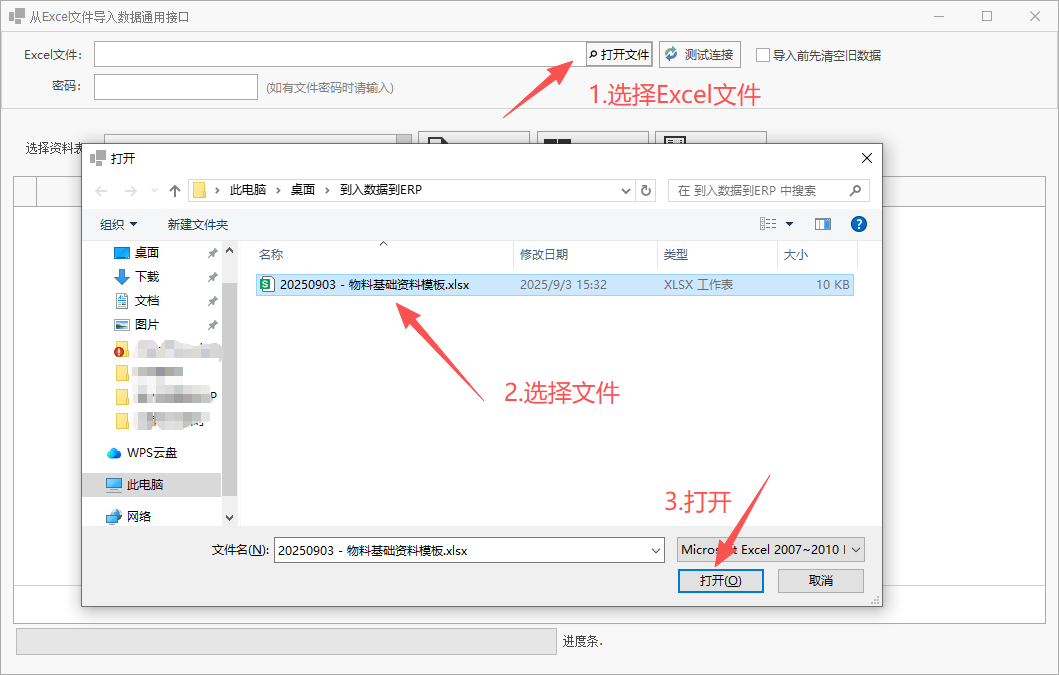Open recent locations dropdown arrow

155,191
